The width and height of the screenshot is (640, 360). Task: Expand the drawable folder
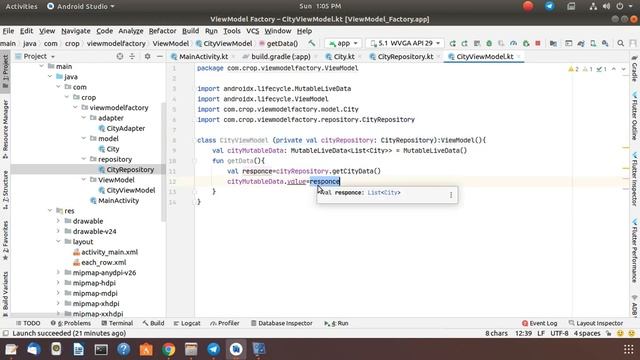point(58,221)
